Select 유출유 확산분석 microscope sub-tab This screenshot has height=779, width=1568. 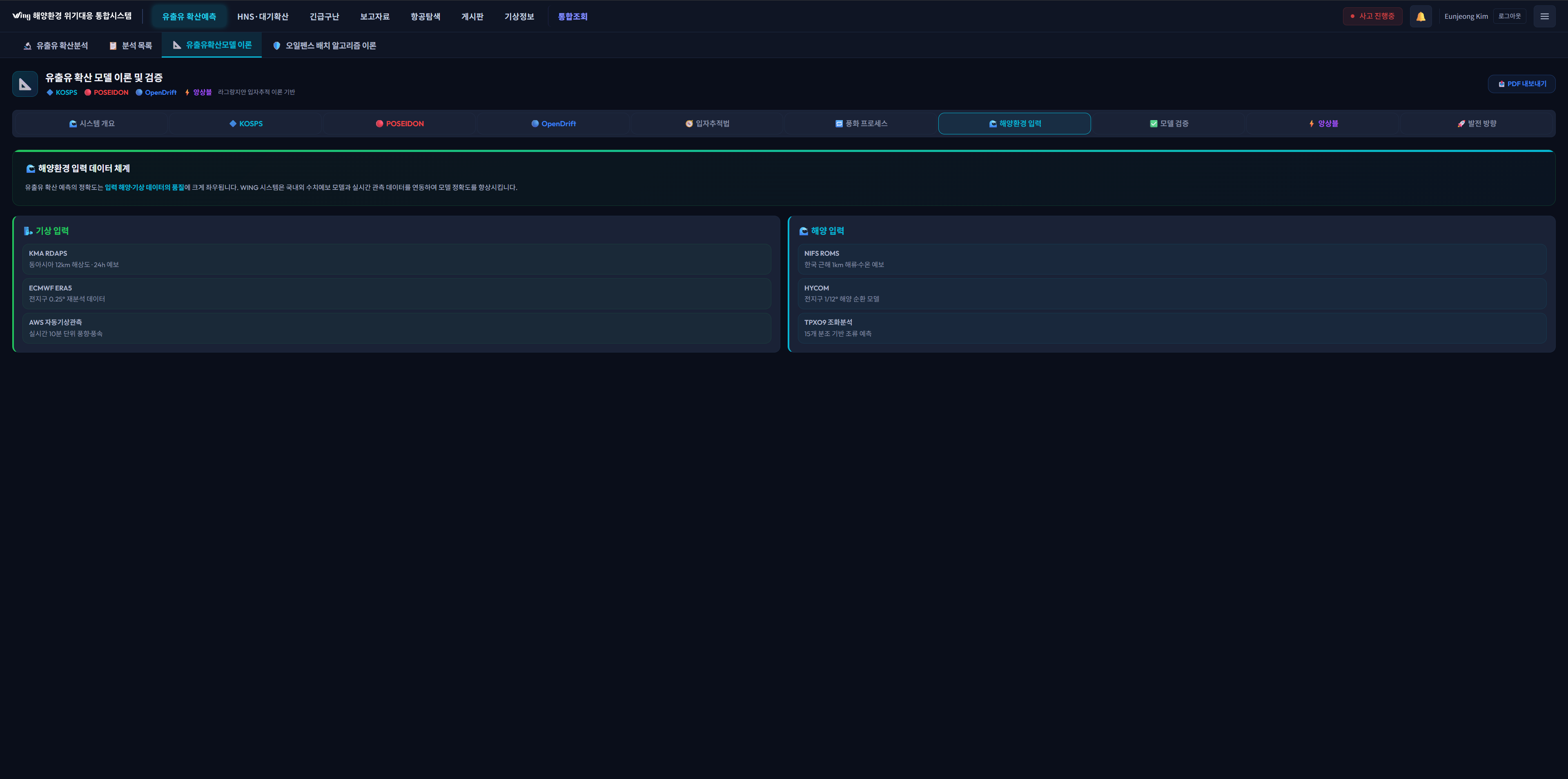point(56,46)
